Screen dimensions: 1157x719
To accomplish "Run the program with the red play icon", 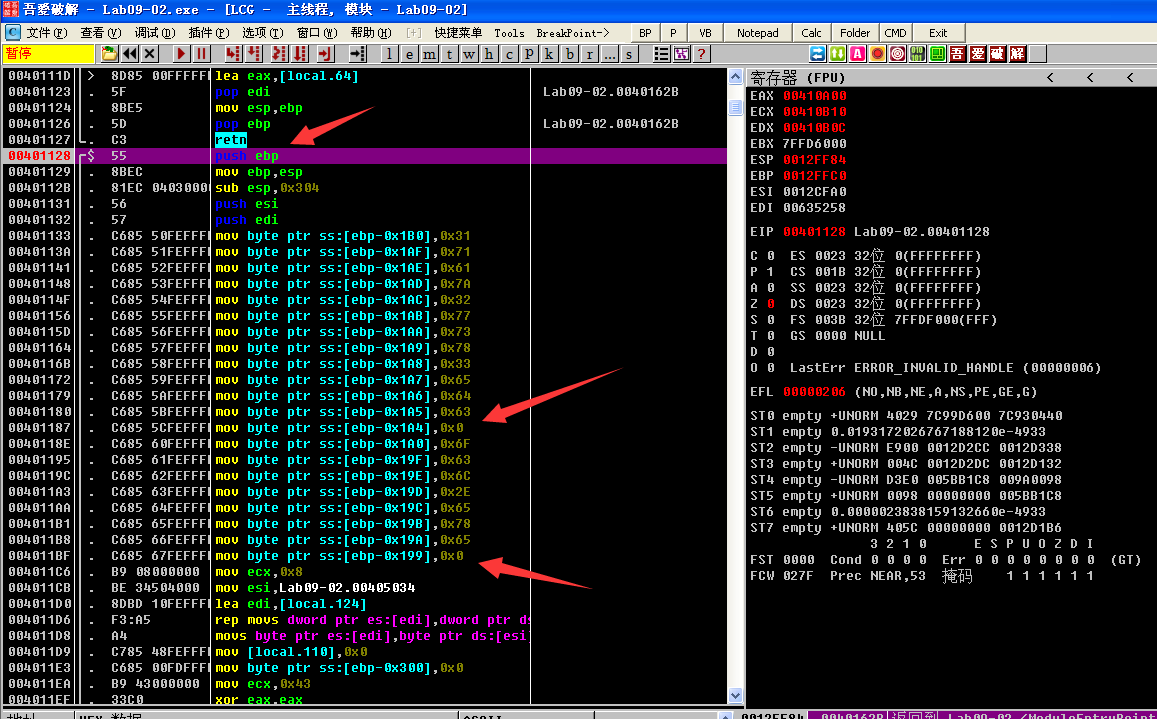I will [181, 54].
